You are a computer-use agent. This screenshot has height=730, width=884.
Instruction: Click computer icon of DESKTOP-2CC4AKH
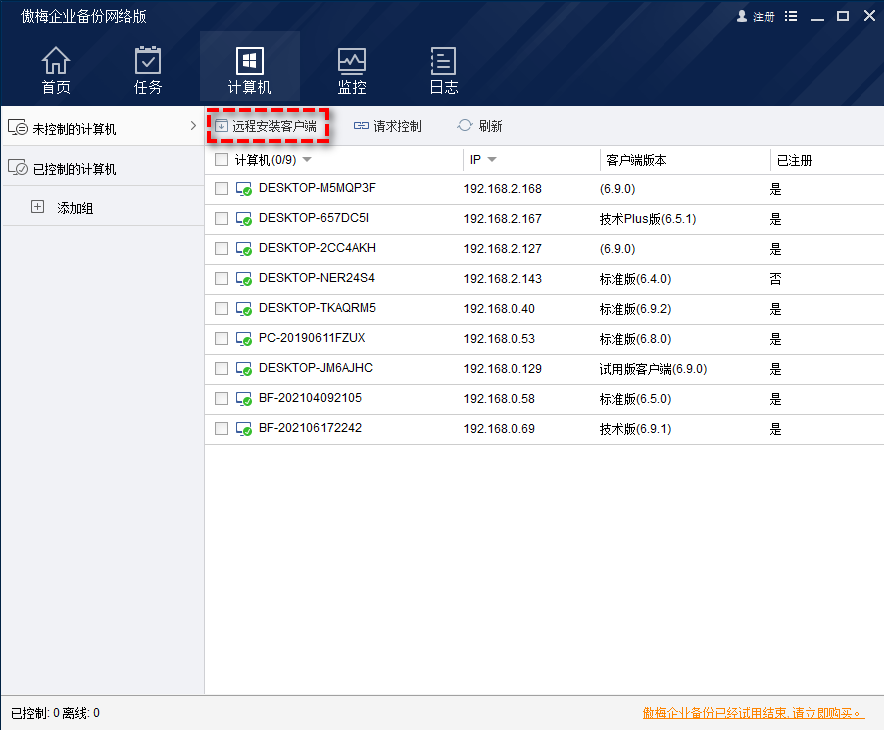click(x=244, y=249)
